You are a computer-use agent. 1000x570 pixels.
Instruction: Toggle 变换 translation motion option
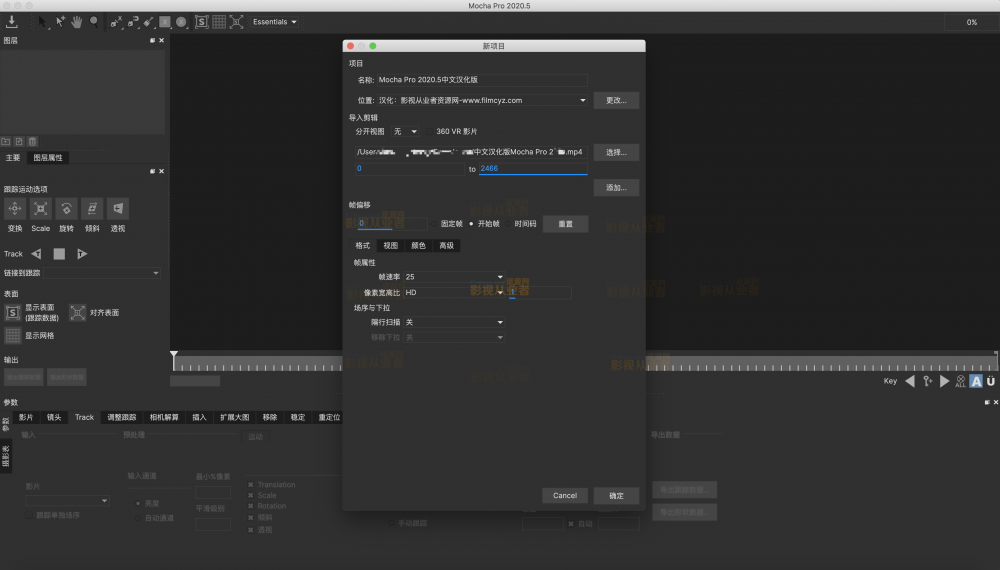15,208
